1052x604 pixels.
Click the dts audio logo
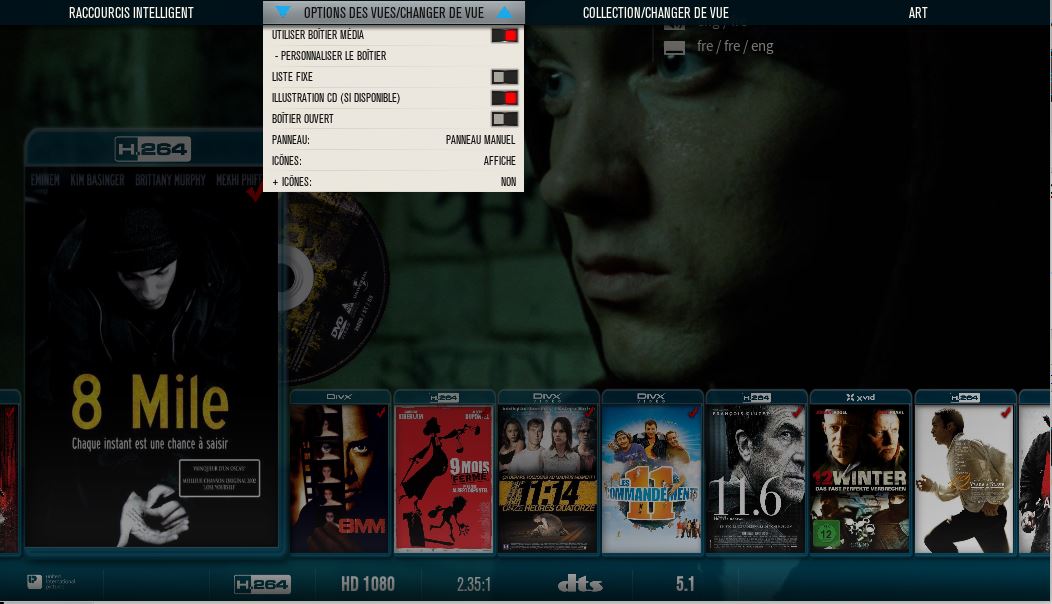coord(580,584)
